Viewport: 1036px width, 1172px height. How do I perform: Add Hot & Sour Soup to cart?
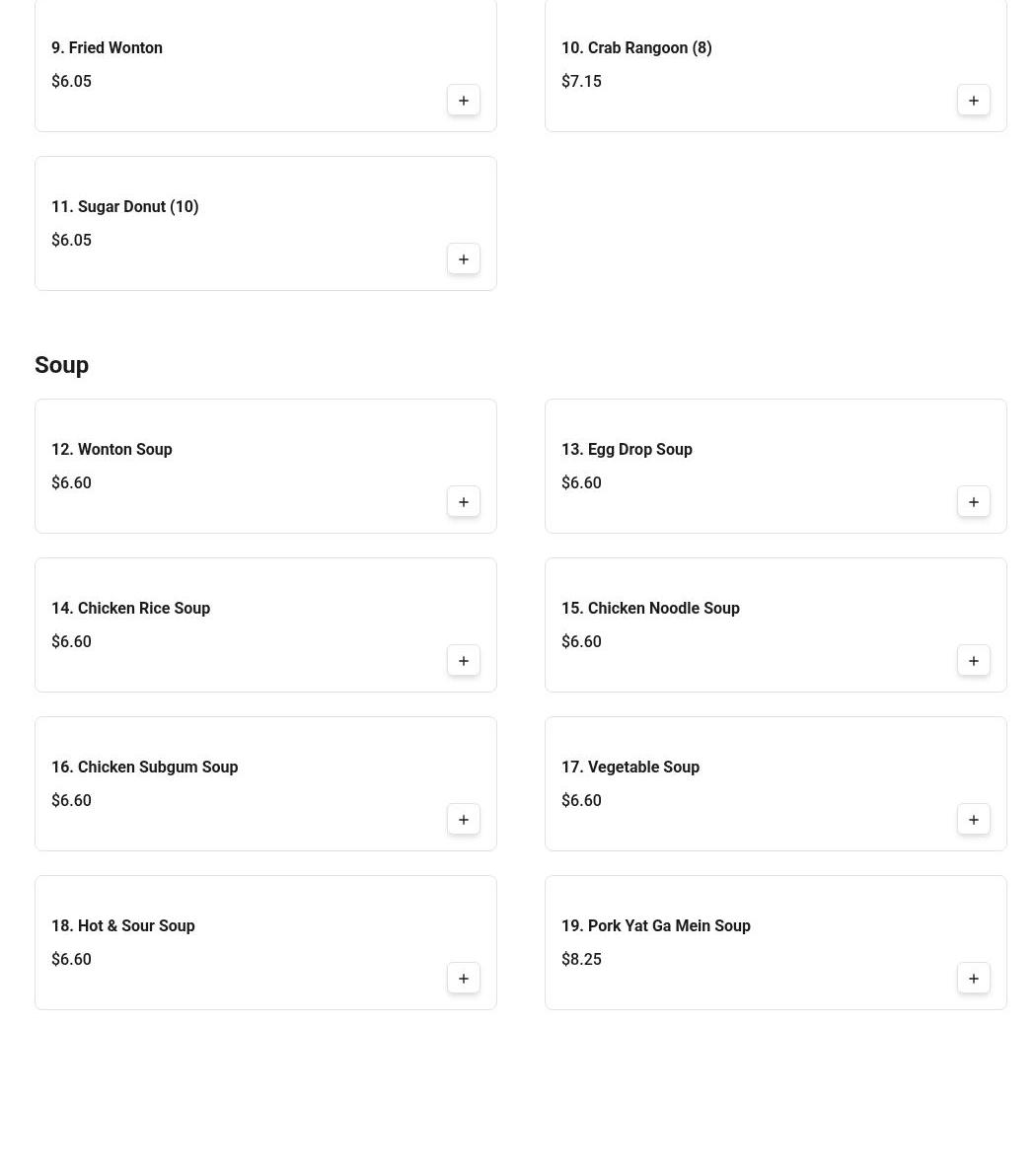tap(463, 979)
